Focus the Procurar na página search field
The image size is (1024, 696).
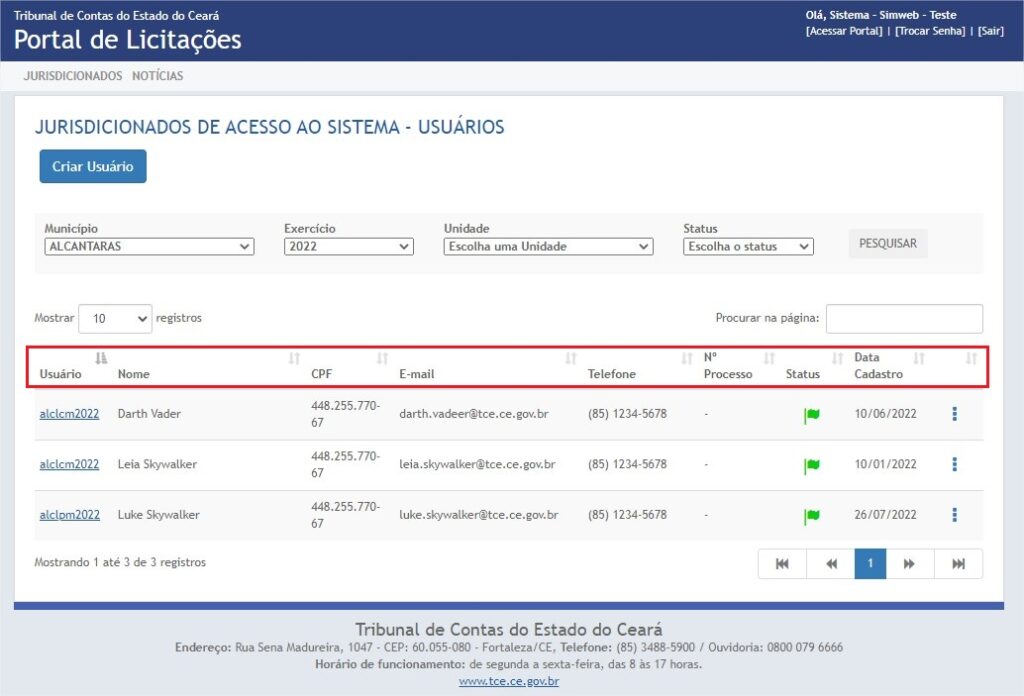point(904,319)
